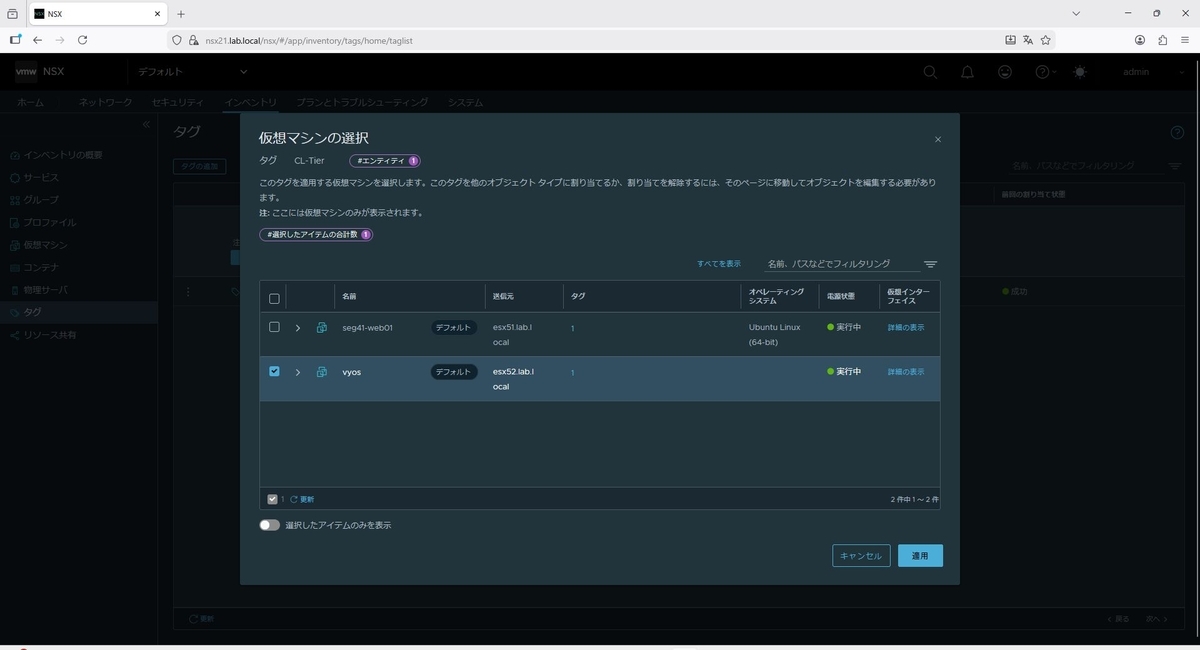Image resolution: width=1200 pixels, height=650 pixels.
Task: Click the selected items total badge
Action: (316, 235)
